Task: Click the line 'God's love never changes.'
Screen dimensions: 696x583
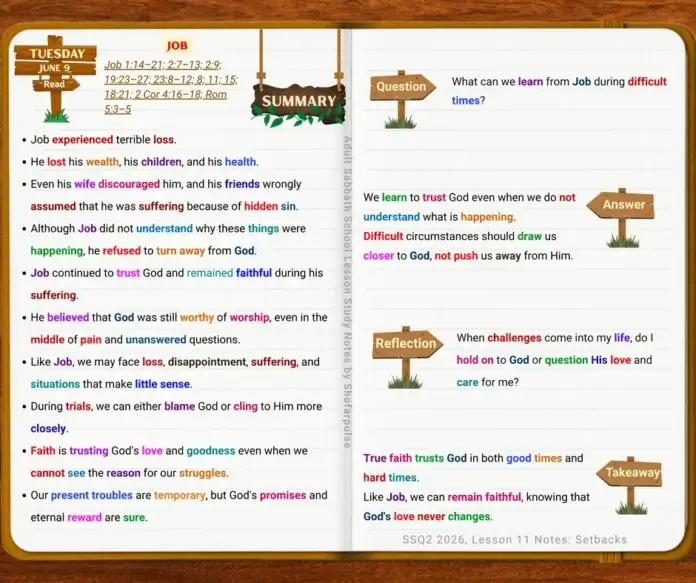Action: point(428,516)
